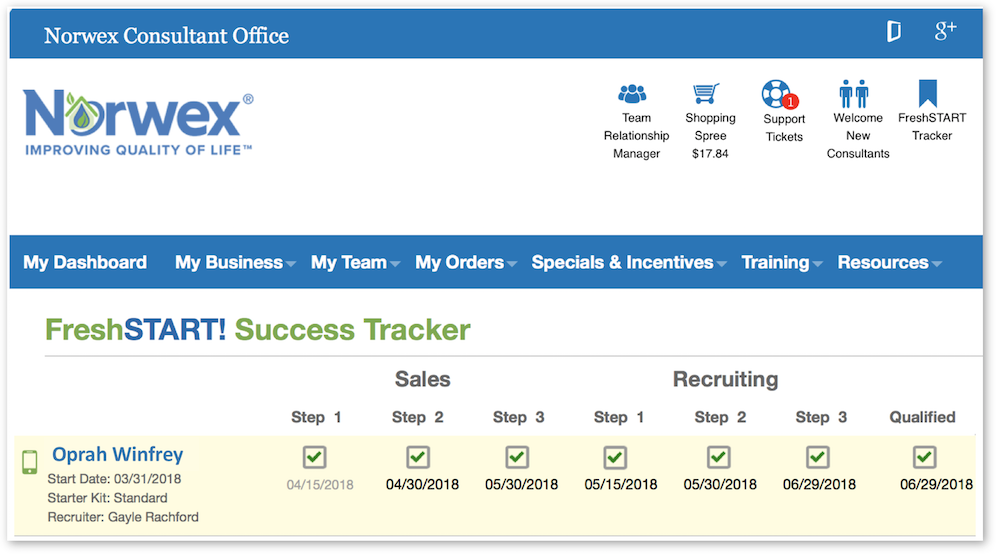Open the Team Relationship Manager icon
1000x555 pixels.
[x=632, y=94]
